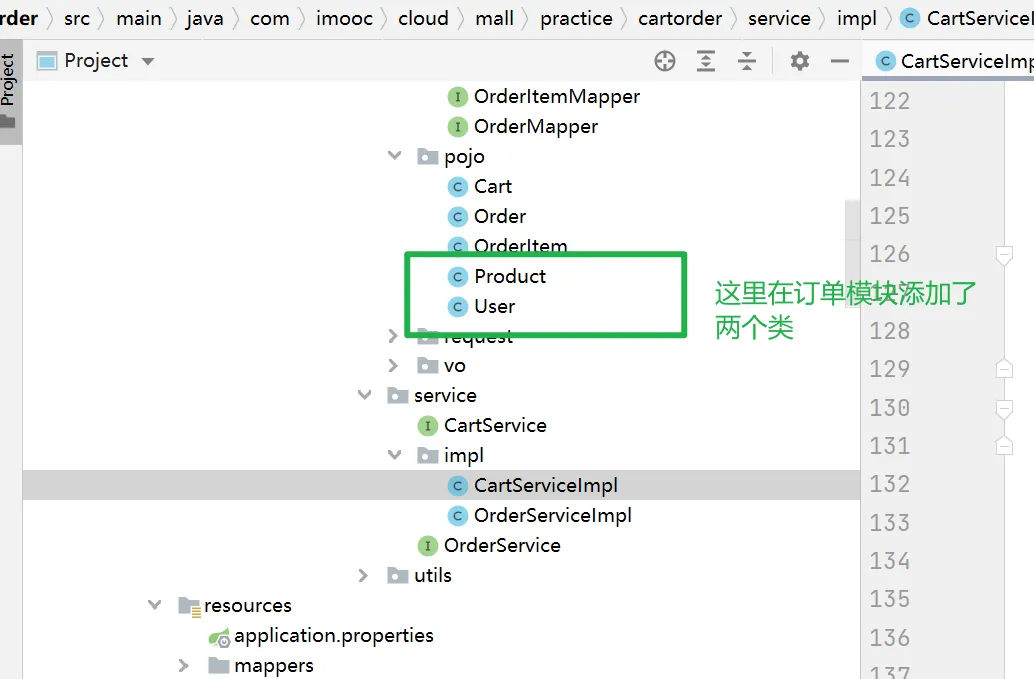1034x679 pixels.
Task: Click the service breadcrumb
Action: 779,18
